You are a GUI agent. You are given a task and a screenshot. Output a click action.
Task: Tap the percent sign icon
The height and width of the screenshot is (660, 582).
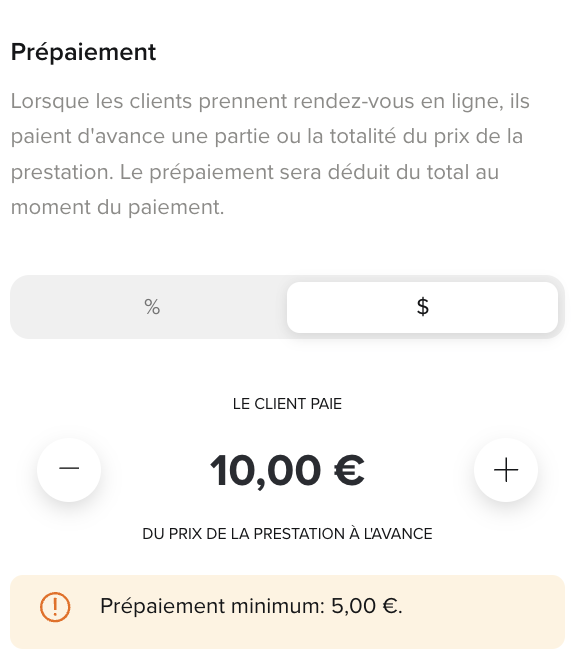(152, 307)
